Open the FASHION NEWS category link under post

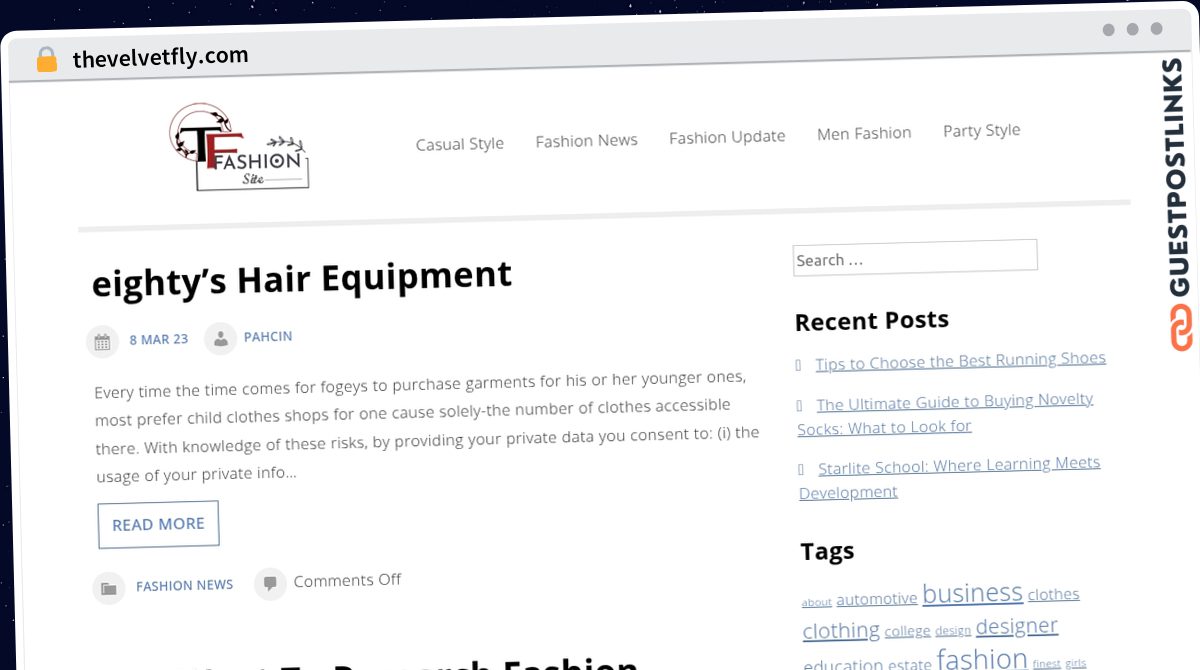[185, 585]
